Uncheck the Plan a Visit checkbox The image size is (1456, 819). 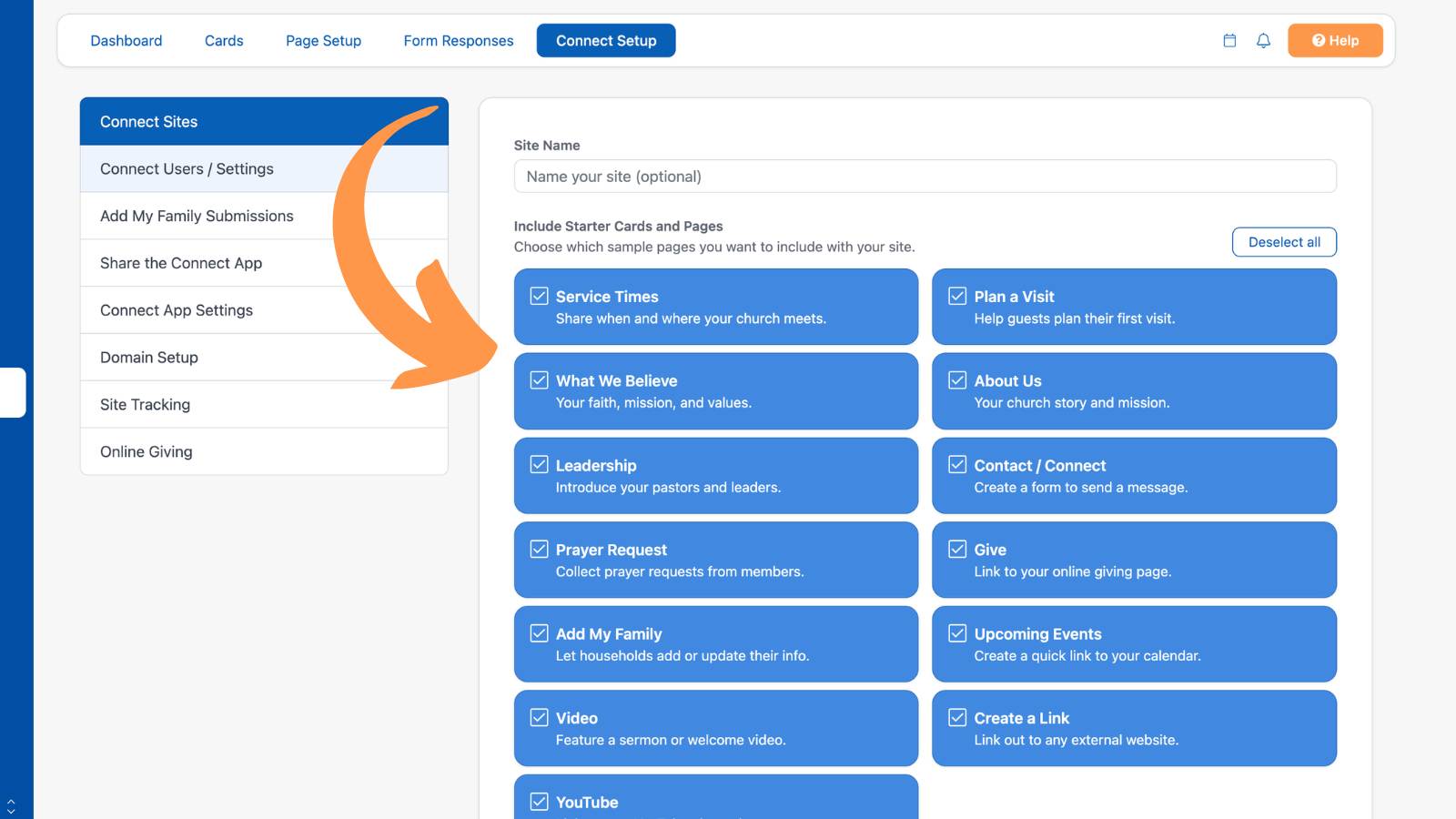coord(957,296)
